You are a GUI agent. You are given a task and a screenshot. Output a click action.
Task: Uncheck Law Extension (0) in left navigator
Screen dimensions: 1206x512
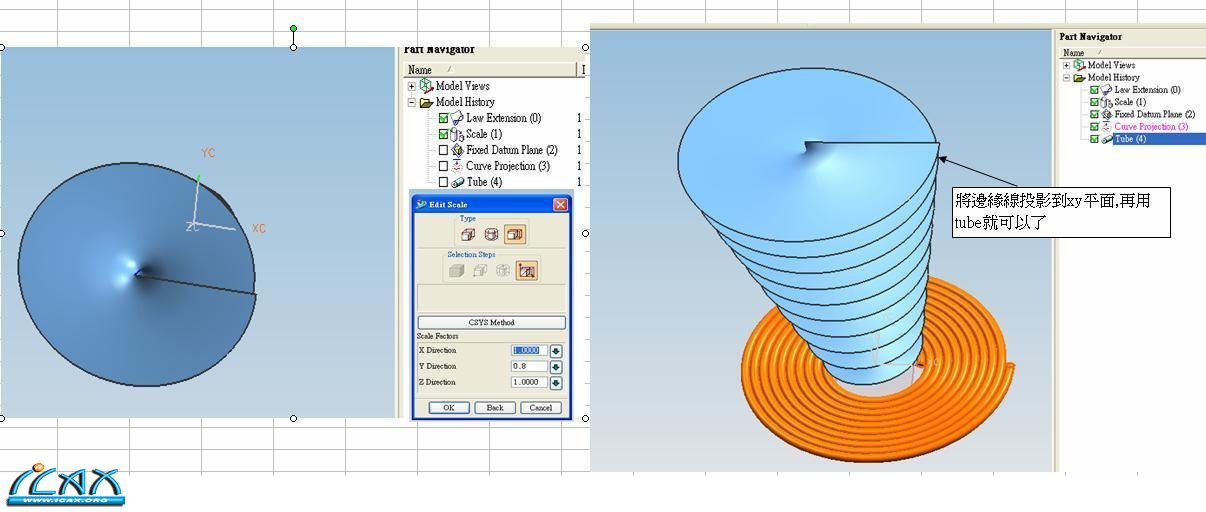[443, 118]
